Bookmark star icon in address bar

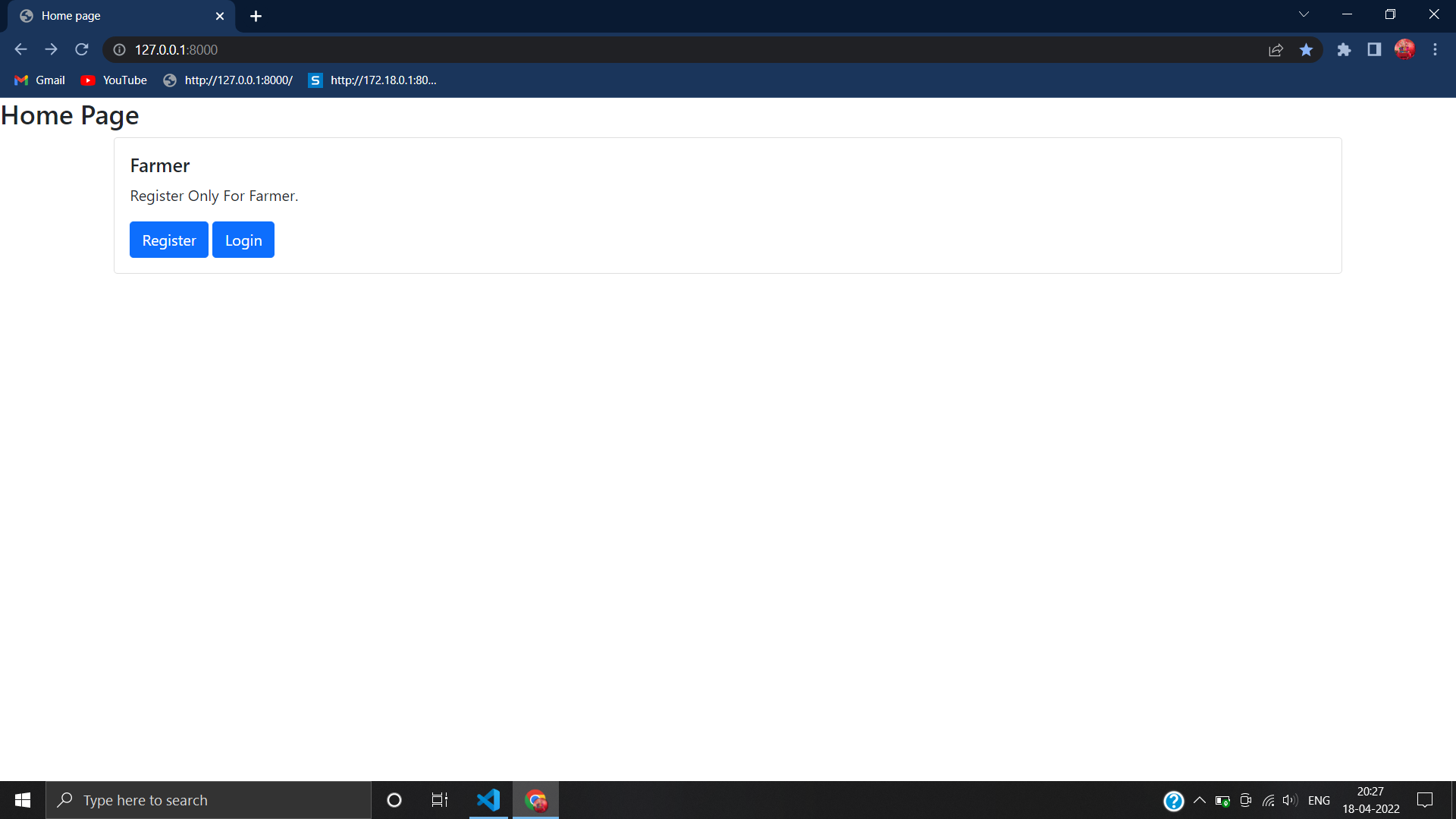tap(1306, 50)
